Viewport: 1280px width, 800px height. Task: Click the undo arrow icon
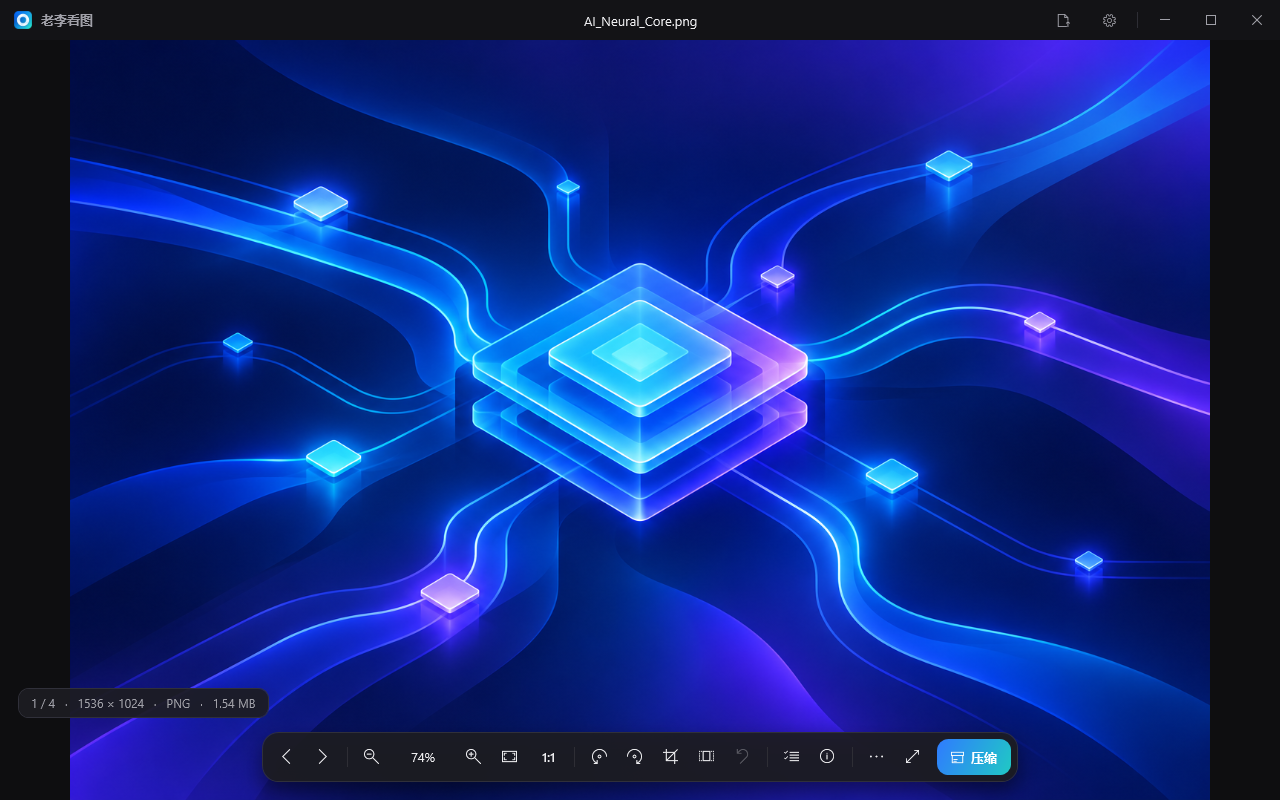click(x=742, y=757)
